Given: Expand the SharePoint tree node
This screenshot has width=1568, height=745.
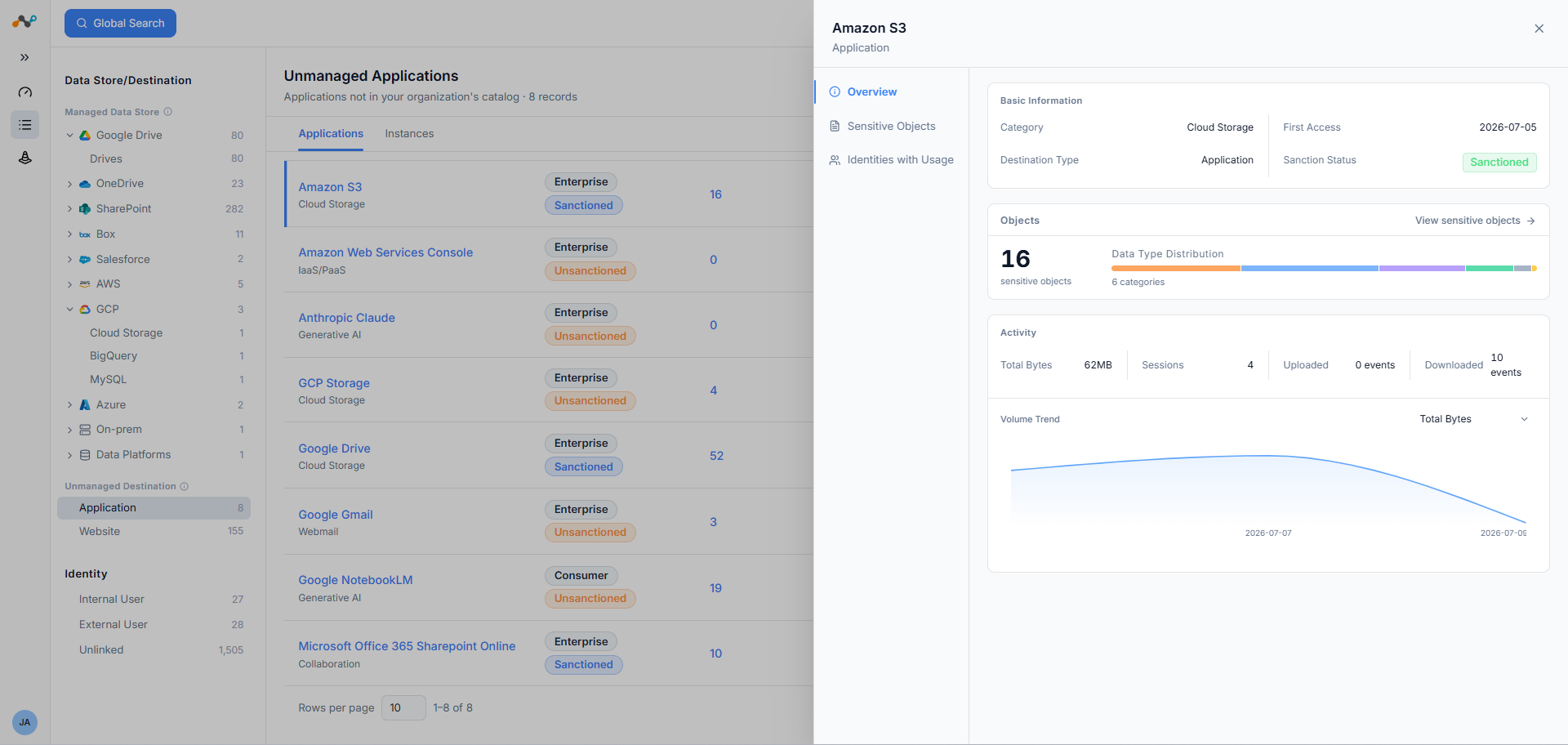Looking at the screenshot, I should click(x=70, y=209).
